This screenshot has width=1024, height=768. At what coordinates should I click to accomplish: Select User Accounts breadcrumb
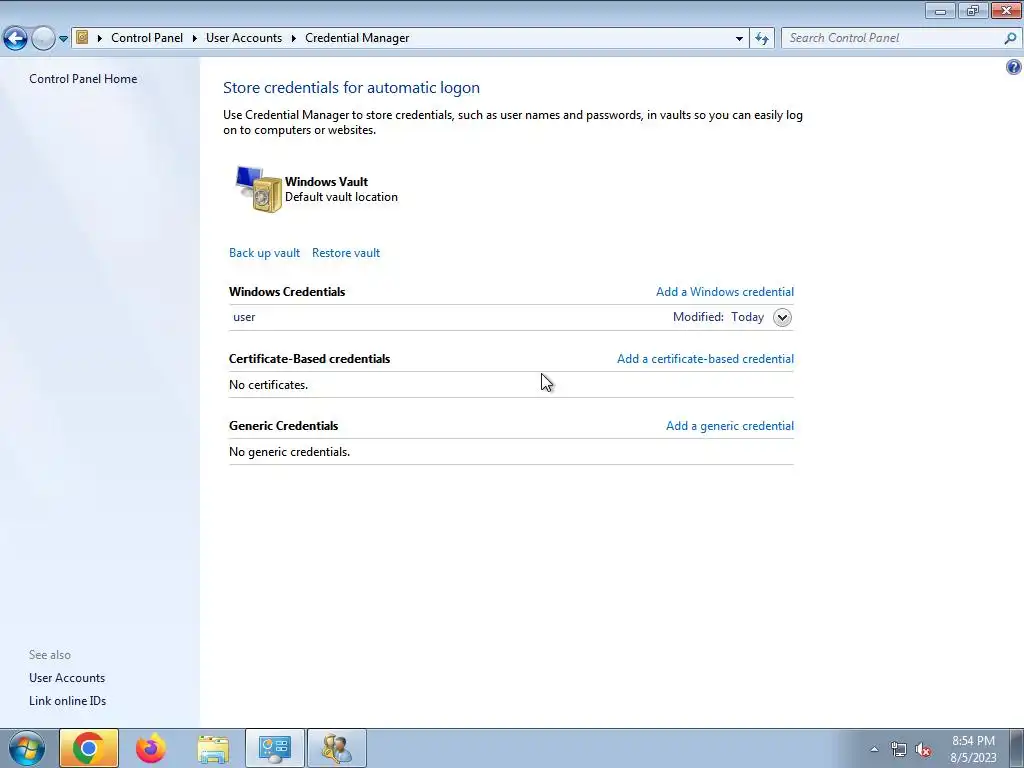pos(244,38)
